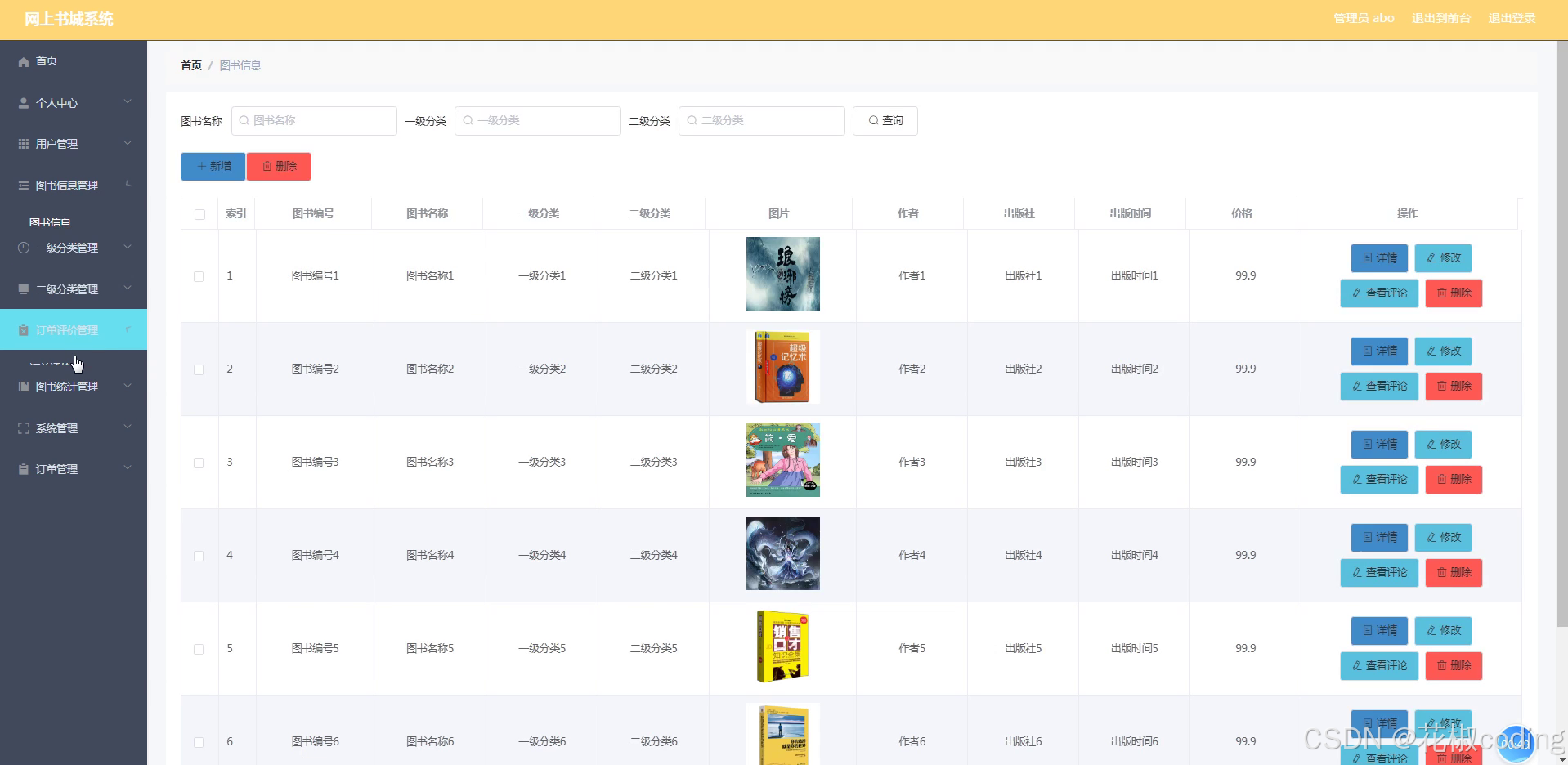Open the 系统管理 fullscreen icon
1568x765 pixels.
(x=23, y=427)
